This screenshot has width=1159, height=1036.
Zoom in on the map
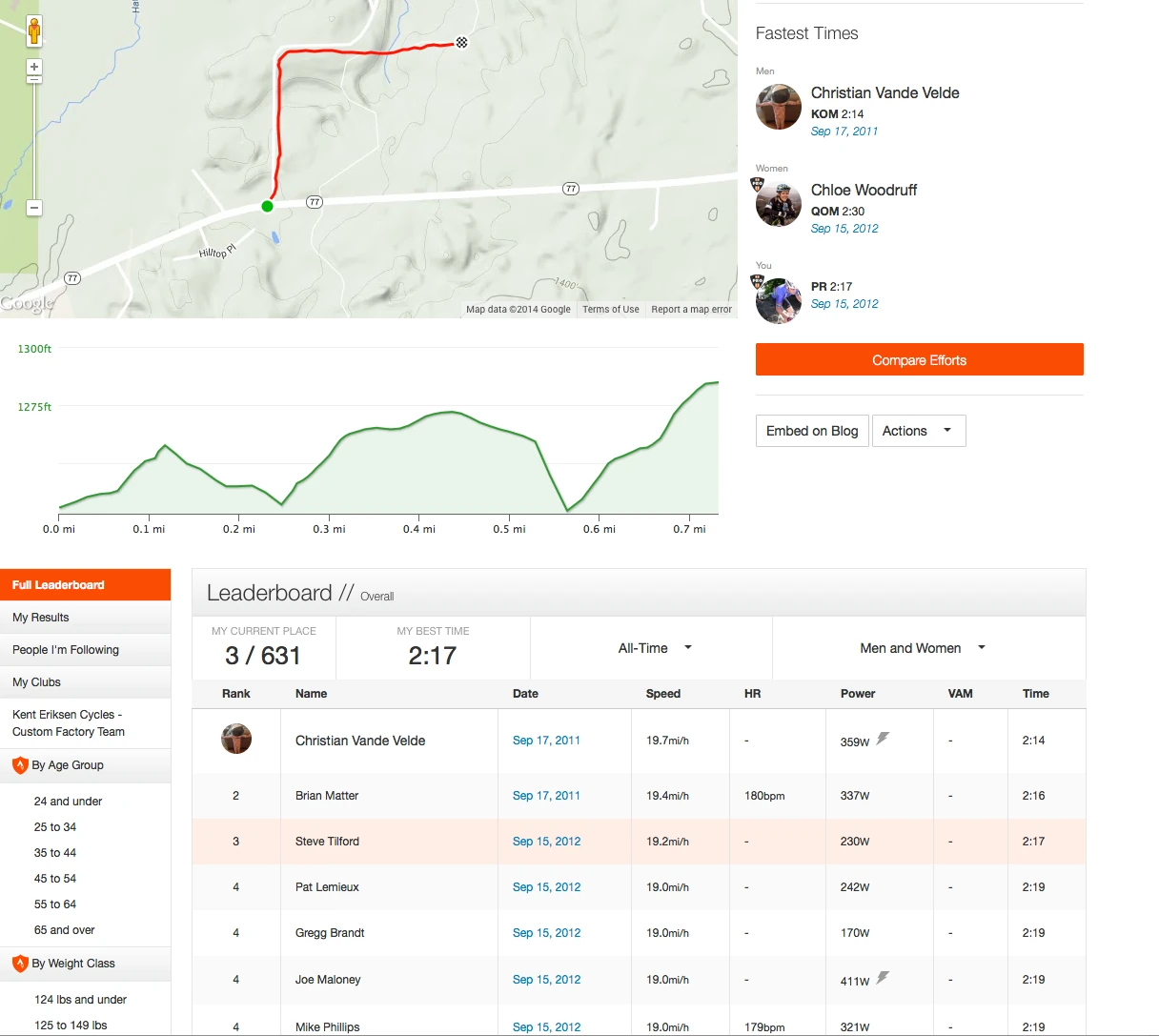(34, 67)
